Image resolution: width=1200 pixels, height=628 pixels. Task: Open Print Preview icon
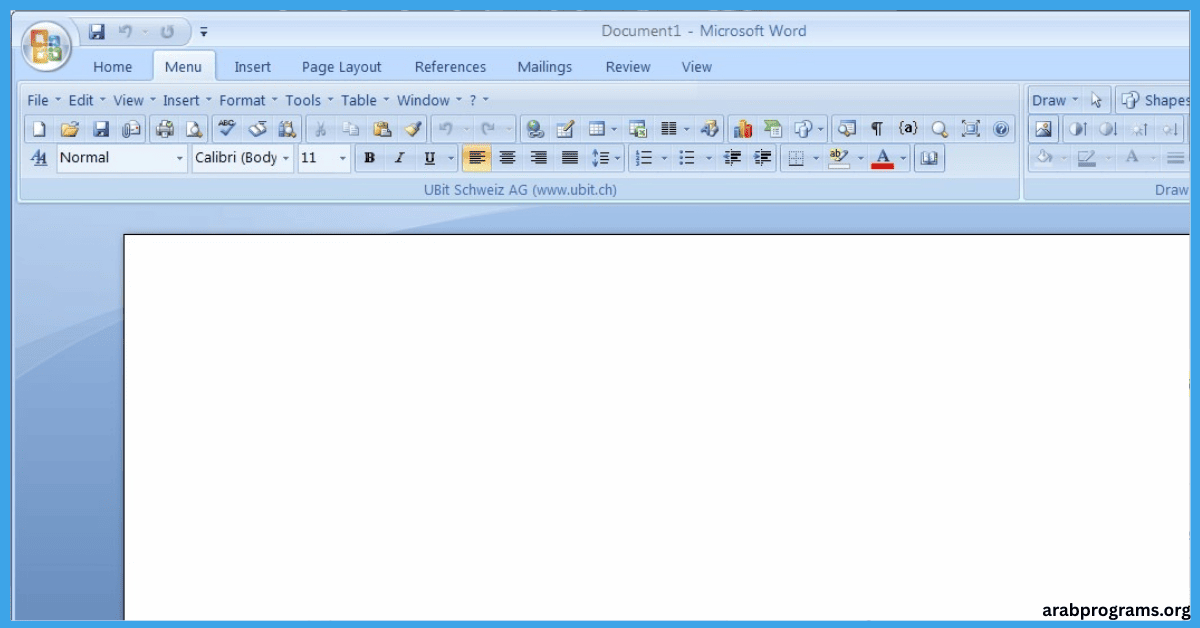(x=194, y=129)
